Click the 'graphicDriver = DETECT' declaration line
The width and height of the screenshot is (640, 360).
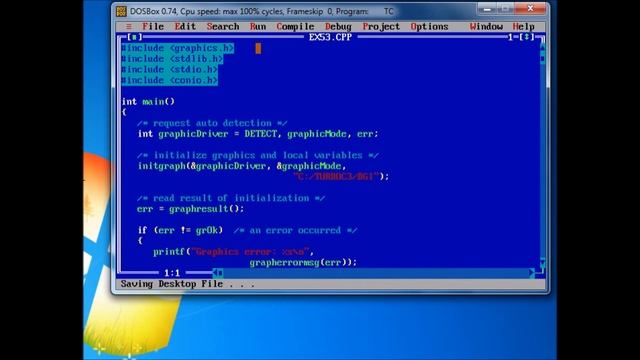[258, 134]
